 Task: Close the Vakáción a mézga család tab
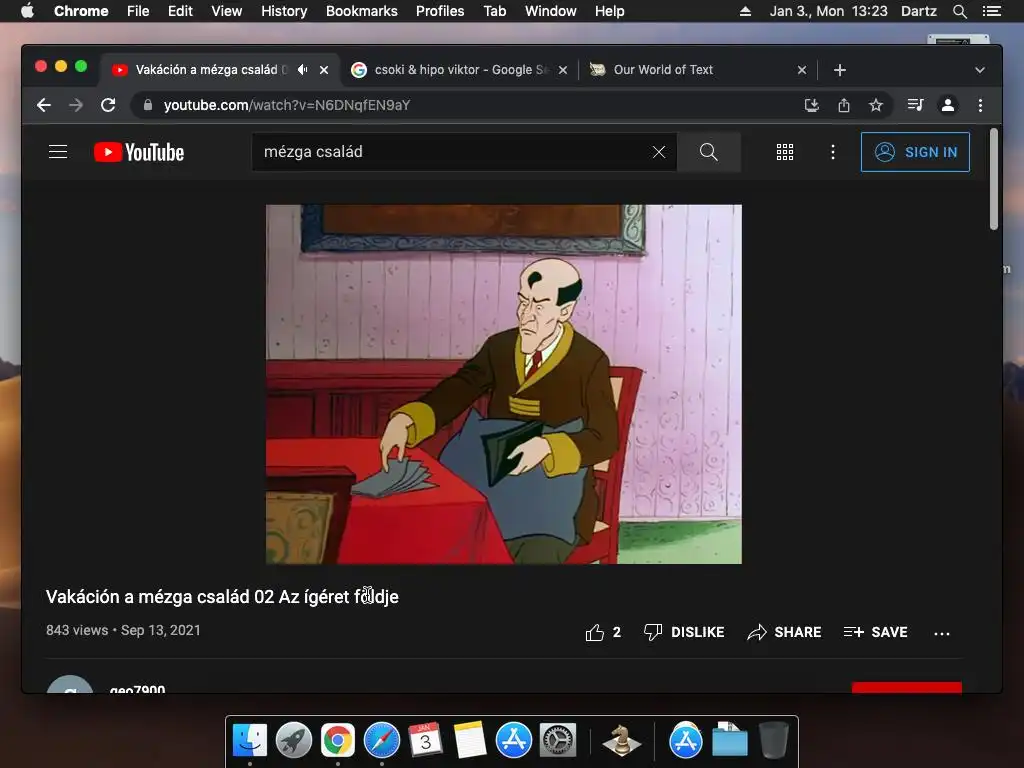(x=324, y=70)
